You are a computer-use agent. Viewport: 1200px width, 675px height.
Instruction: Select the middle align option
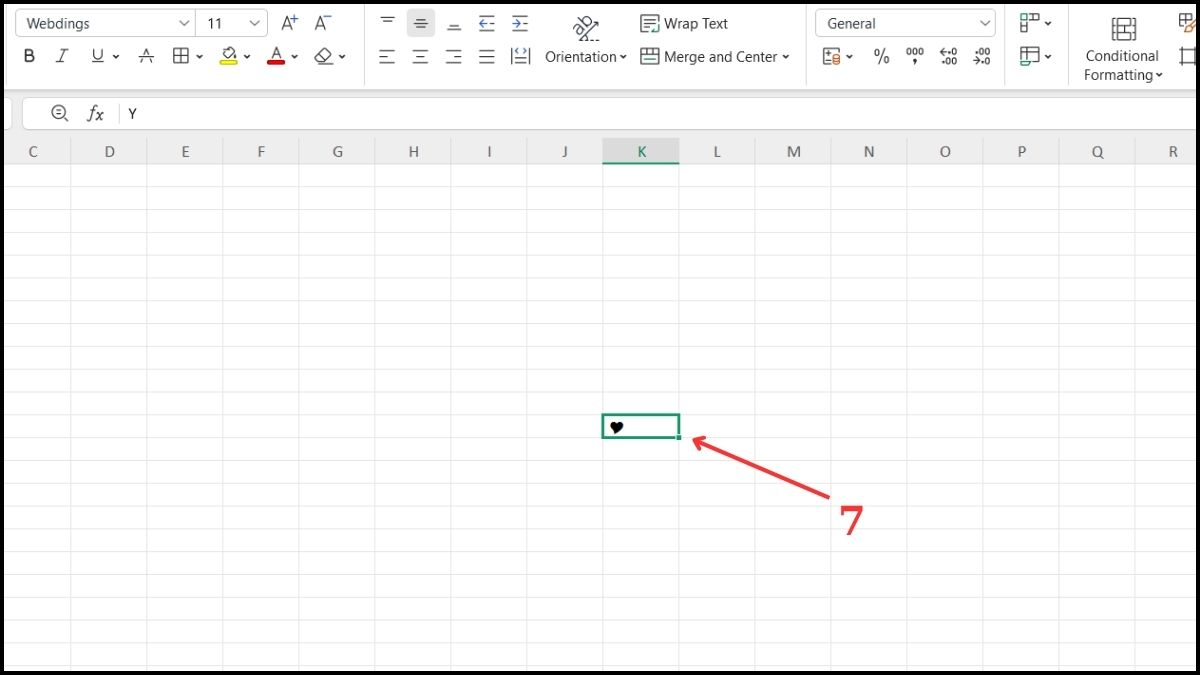[x=421, y=22]
